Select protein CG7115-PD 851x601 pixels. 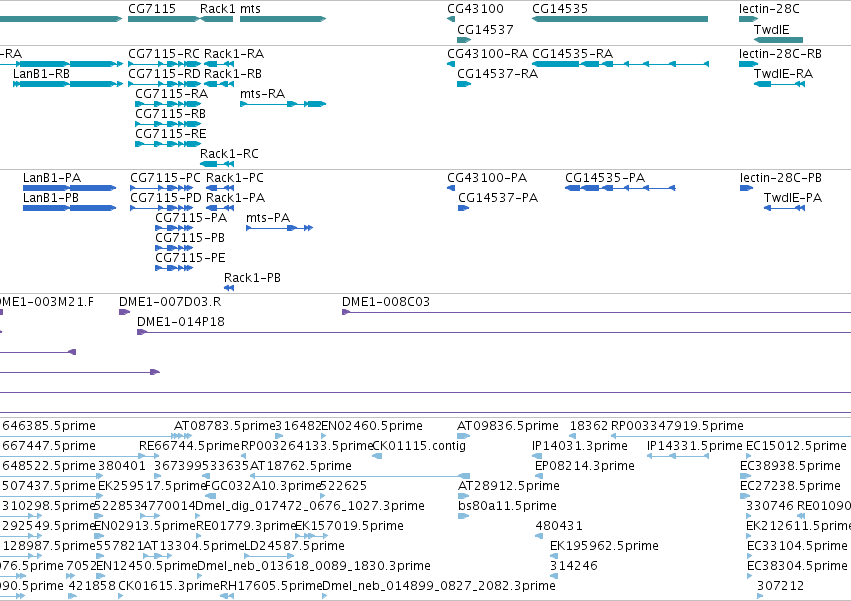pos(166,198)
